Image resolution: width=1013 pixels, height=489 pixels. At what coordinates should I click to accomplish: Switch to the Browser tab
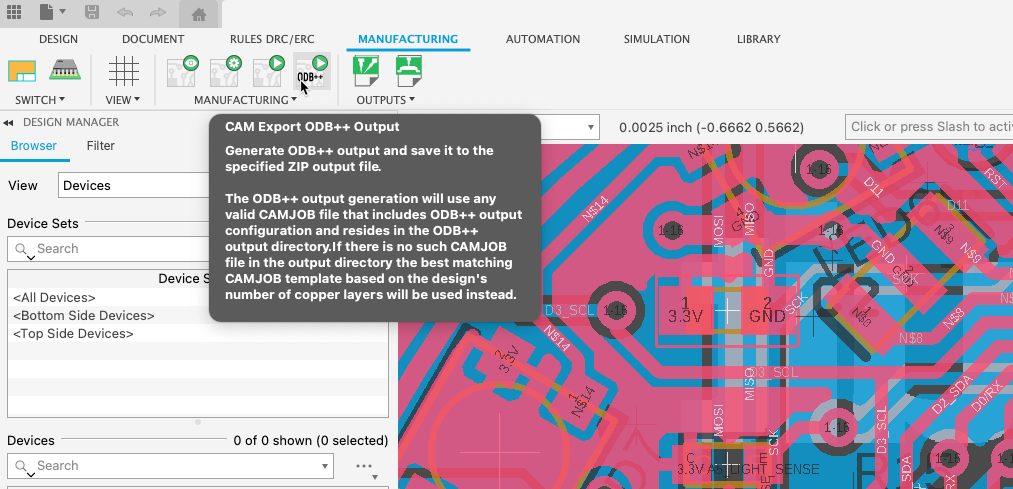(34, 146)
